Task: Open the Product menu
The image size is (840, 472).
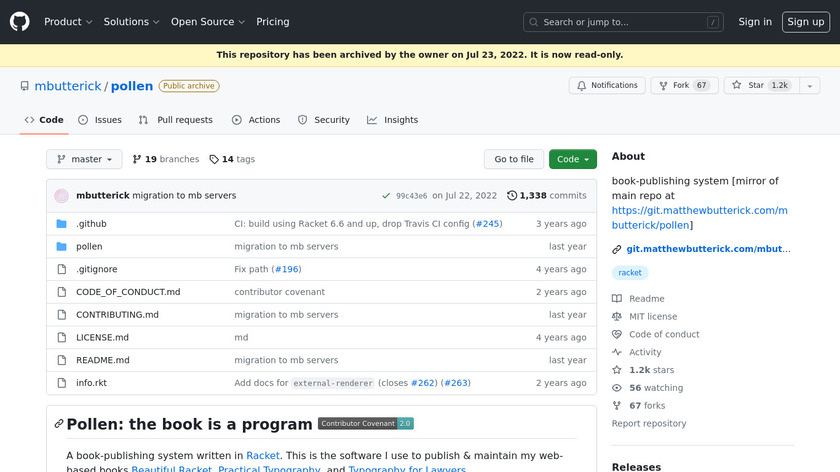Action: click(68, 22)
